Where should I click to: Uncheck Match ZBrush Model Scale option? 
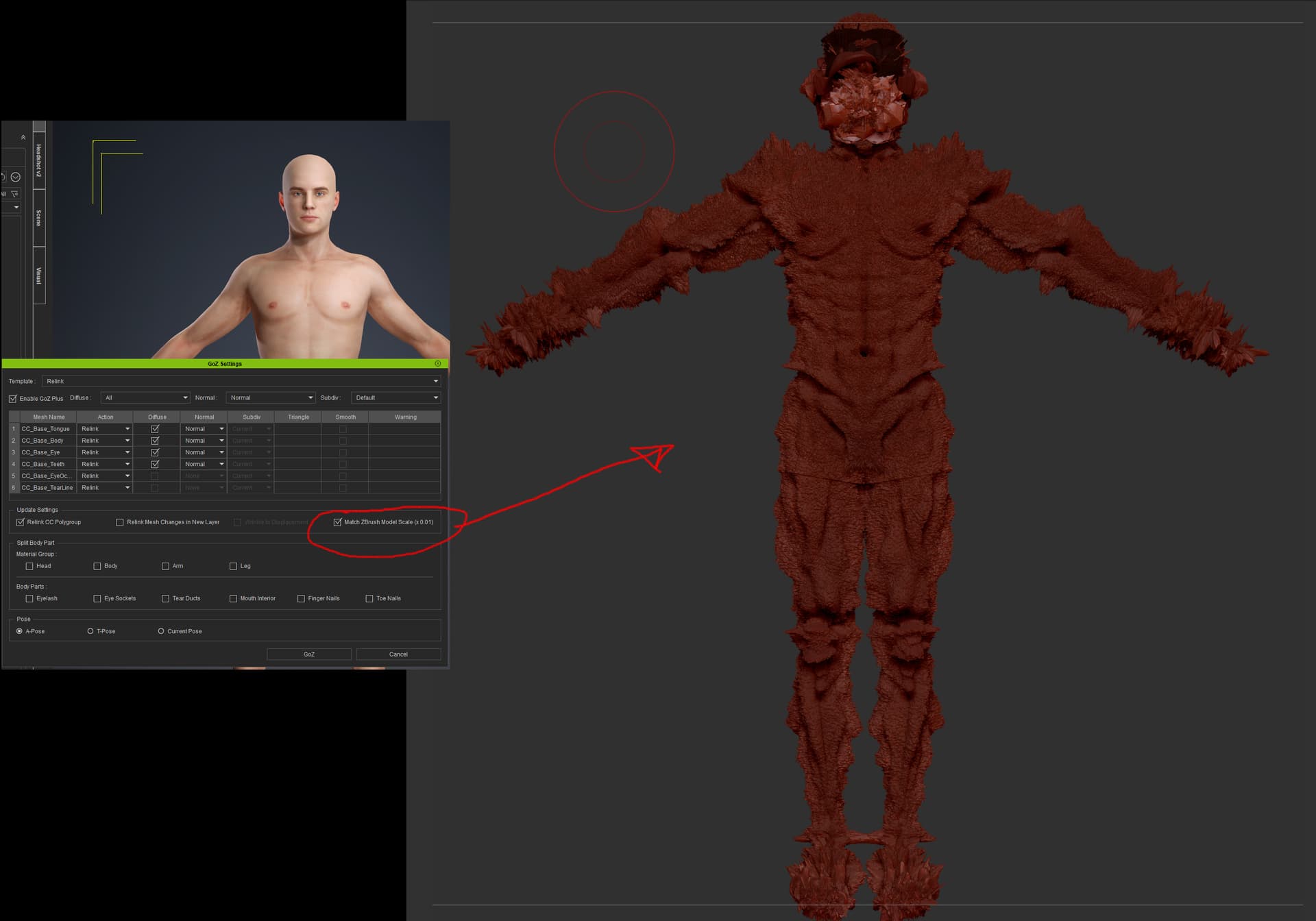pos(337,522)
